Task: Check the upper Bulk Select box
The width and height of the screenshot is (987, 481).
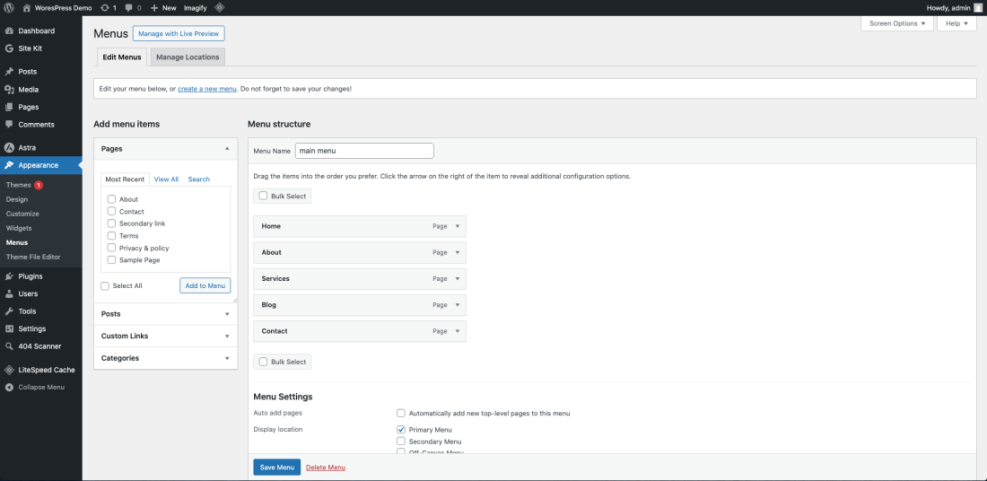Action: 263,196
